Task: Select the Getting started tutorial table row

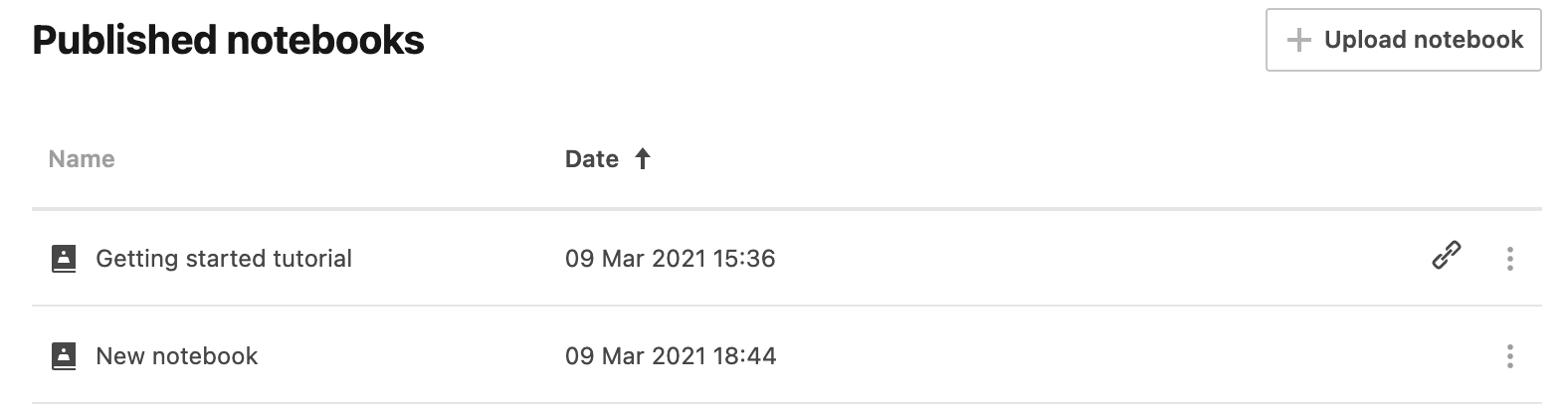Action: (995, 259)
